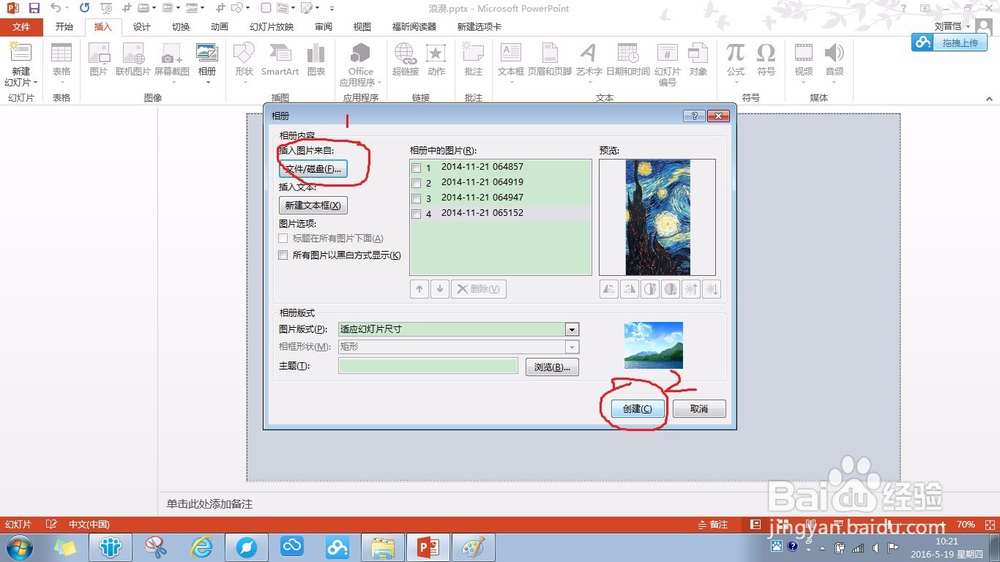Click the Cancel (取消) button

(x=699, y=408)
